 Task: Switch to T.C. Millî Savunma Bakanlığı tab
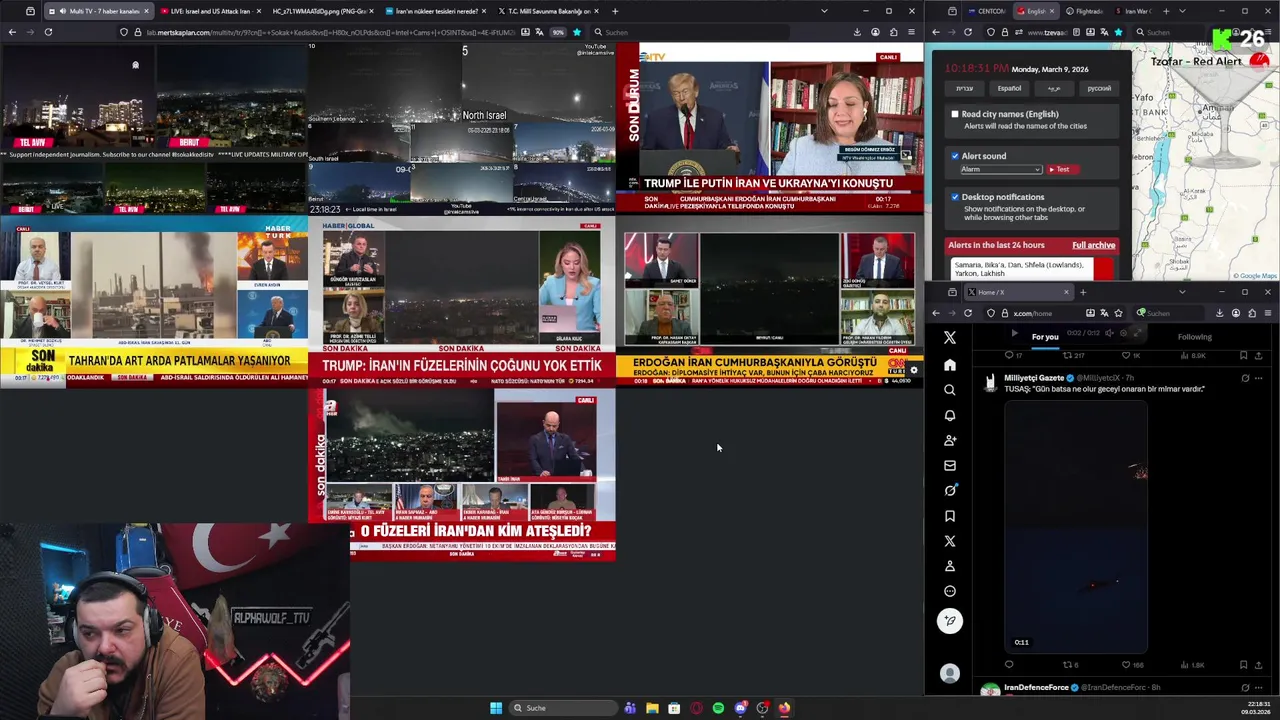click(550, 11)
